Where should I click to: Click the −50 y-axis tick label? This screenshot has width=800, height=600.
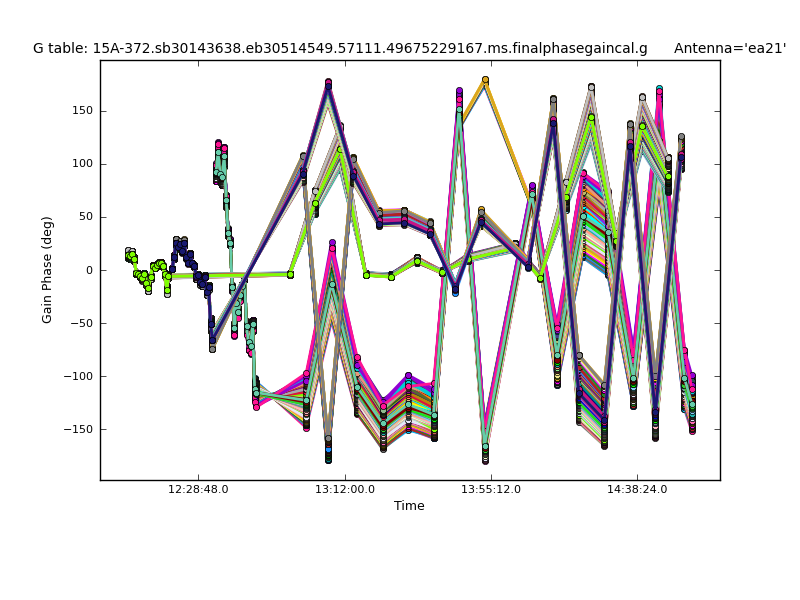[x=82, y=323]
